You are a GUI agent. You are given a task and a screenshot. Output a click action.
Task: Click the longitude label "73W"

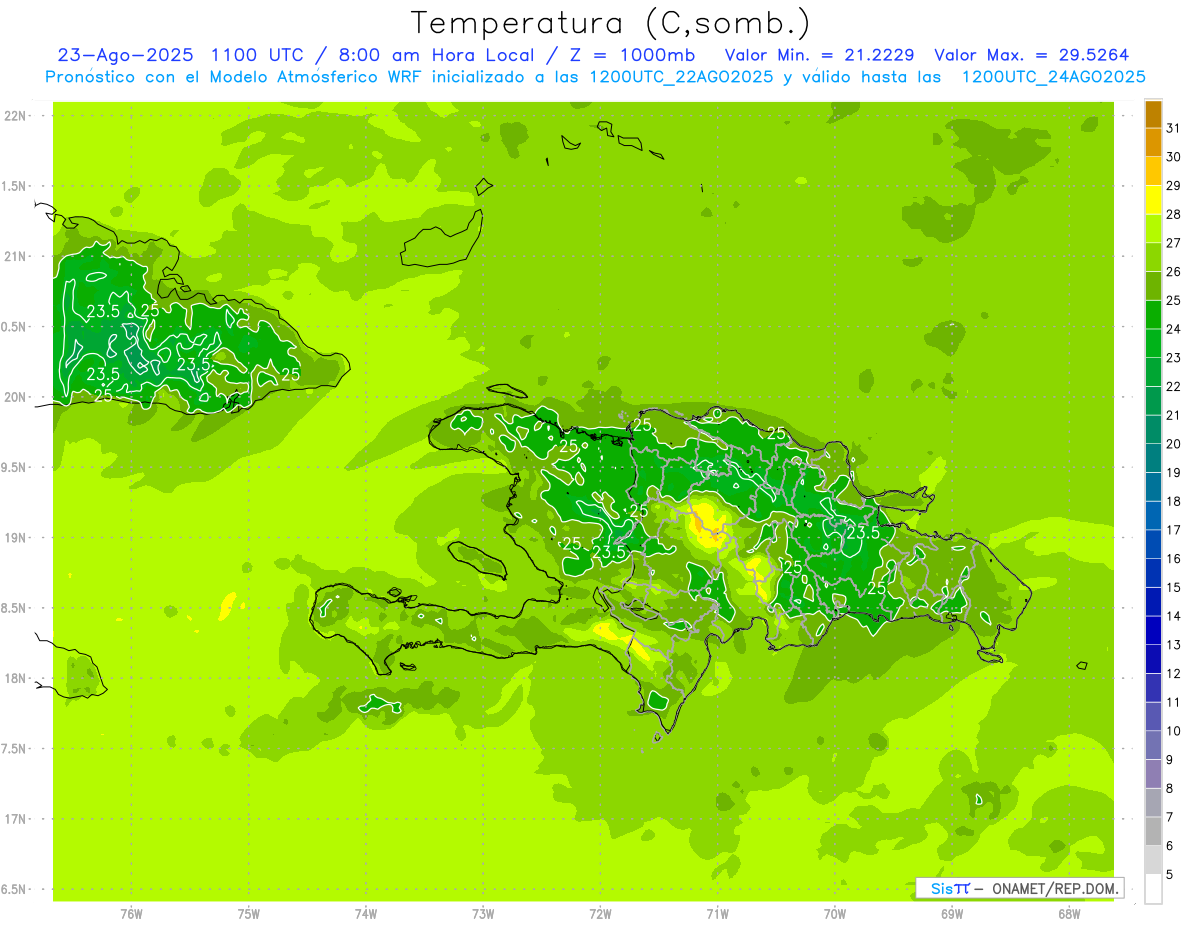483,914
